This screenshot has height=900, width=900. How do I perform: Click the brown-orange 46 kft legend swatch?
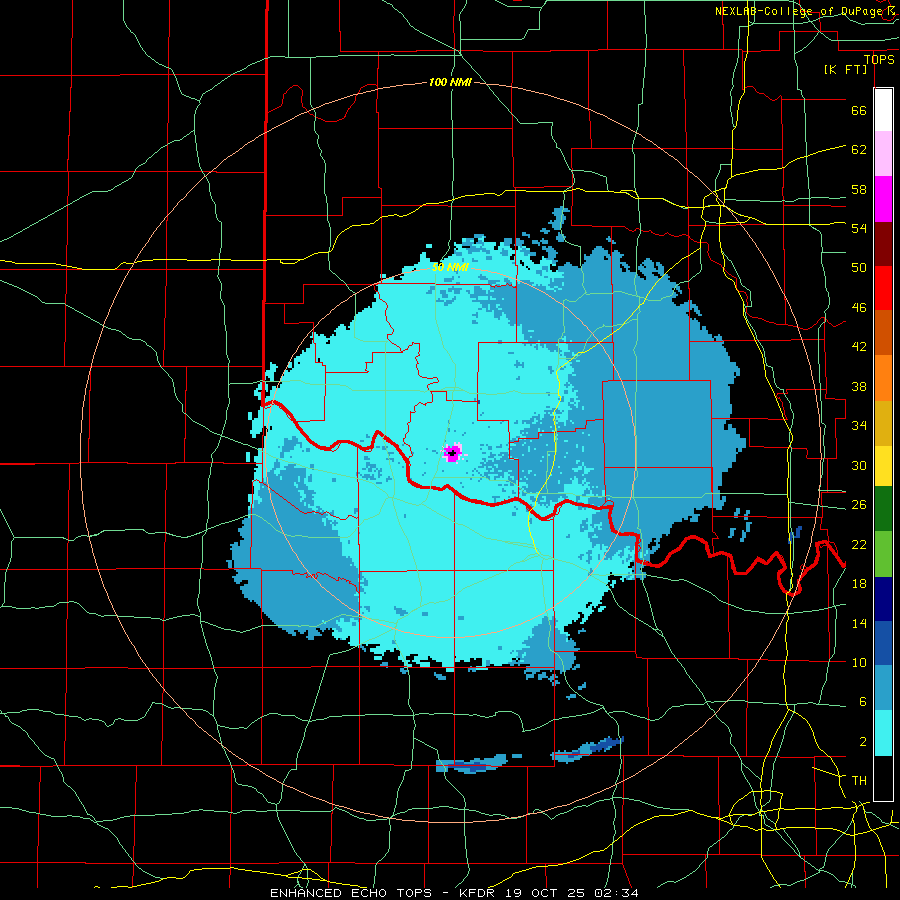883,333
